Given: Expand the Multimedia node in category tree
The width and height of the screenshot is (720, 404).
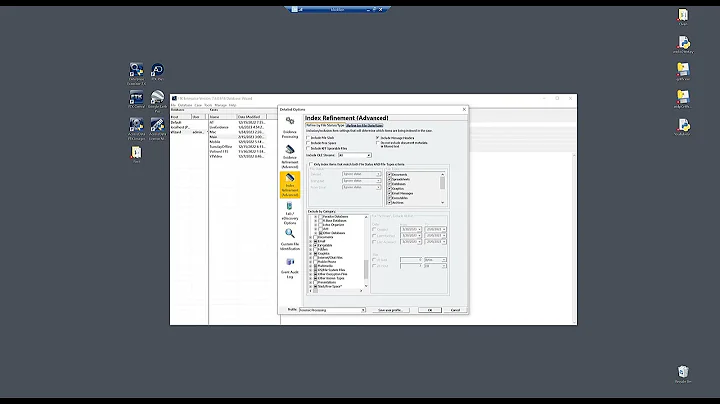Looking at the screenshot, I should 310,266.
